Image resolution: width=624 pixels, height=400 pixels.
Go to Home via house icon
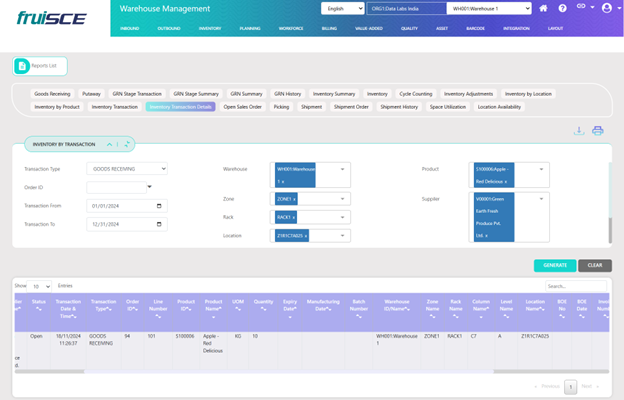point(543,8)
